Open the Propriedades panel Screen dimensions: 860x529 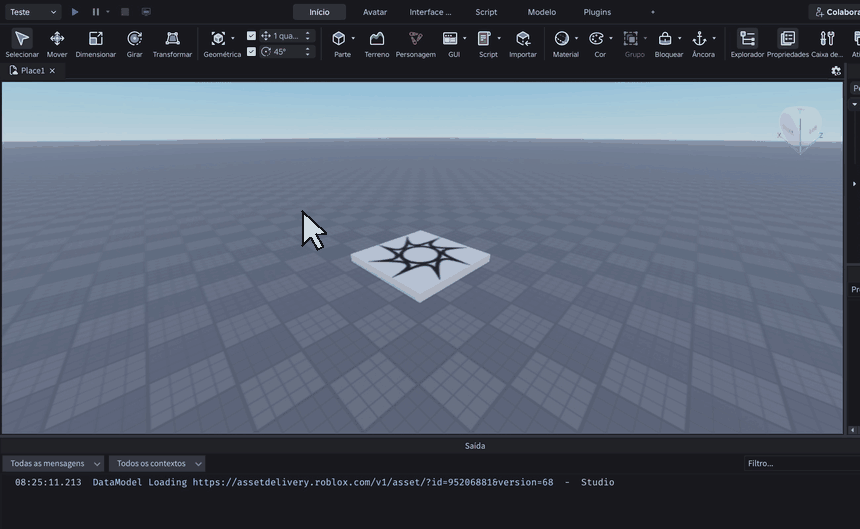coord(788,43)
